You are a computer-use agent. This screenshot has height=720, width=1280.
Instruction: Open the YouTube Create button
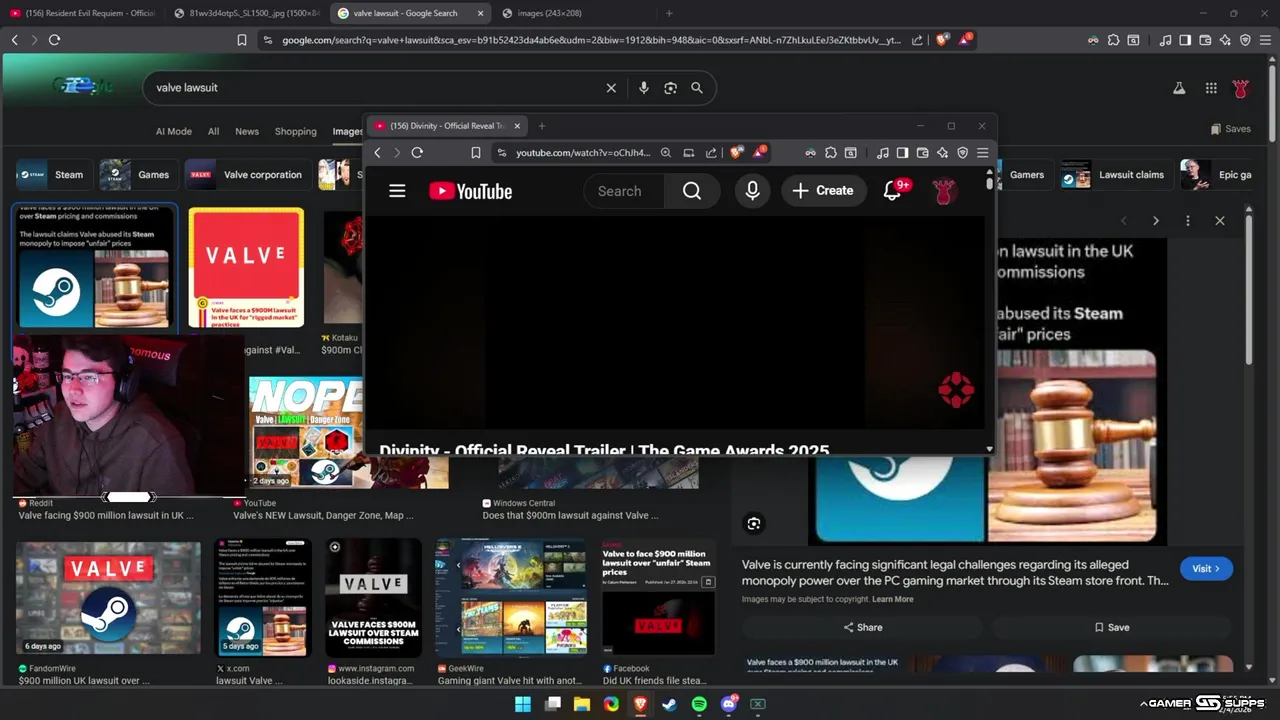(x=823, y=191)
